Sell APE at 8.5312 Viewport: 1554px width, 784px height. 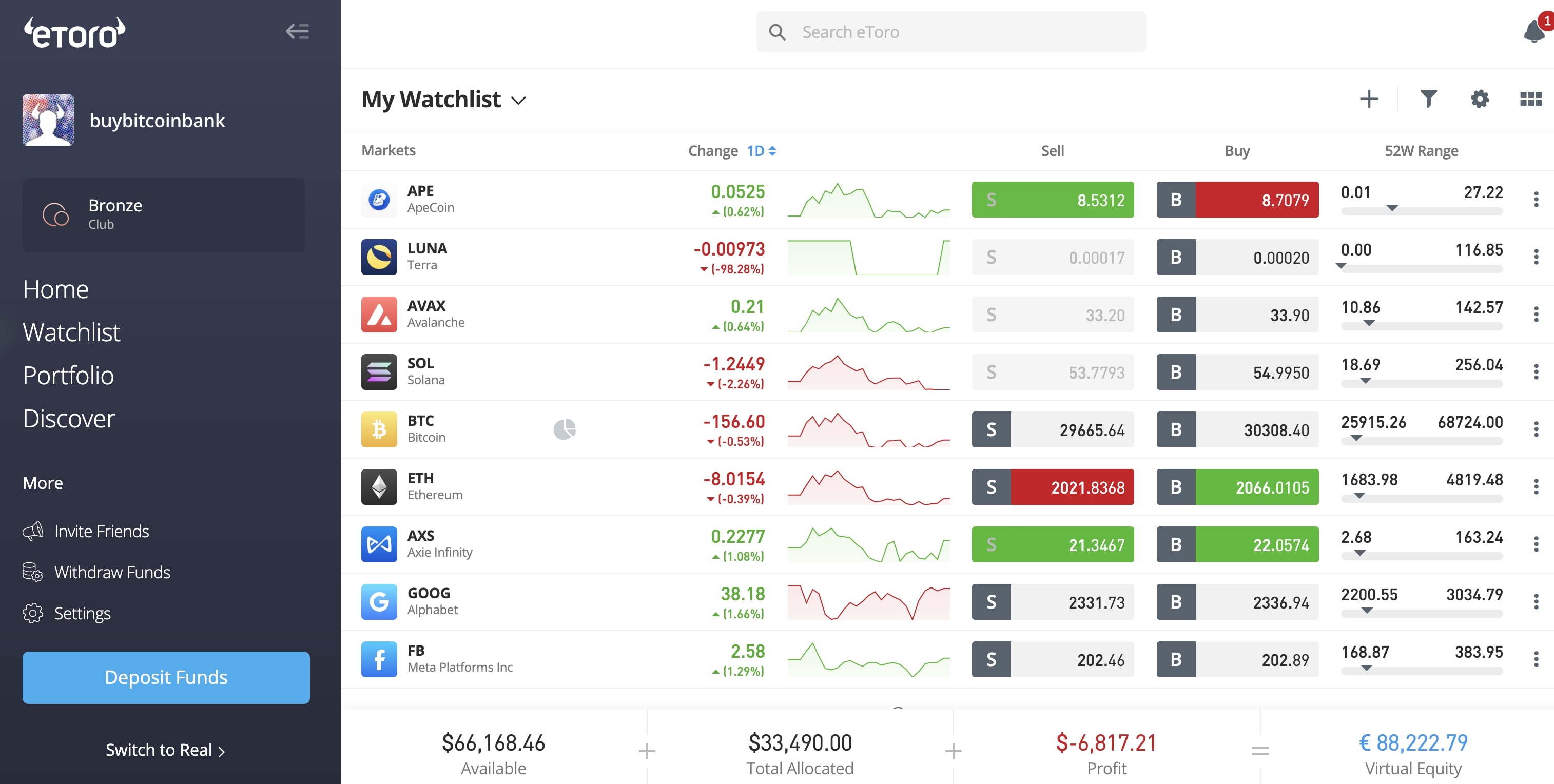coord(1052,200)
